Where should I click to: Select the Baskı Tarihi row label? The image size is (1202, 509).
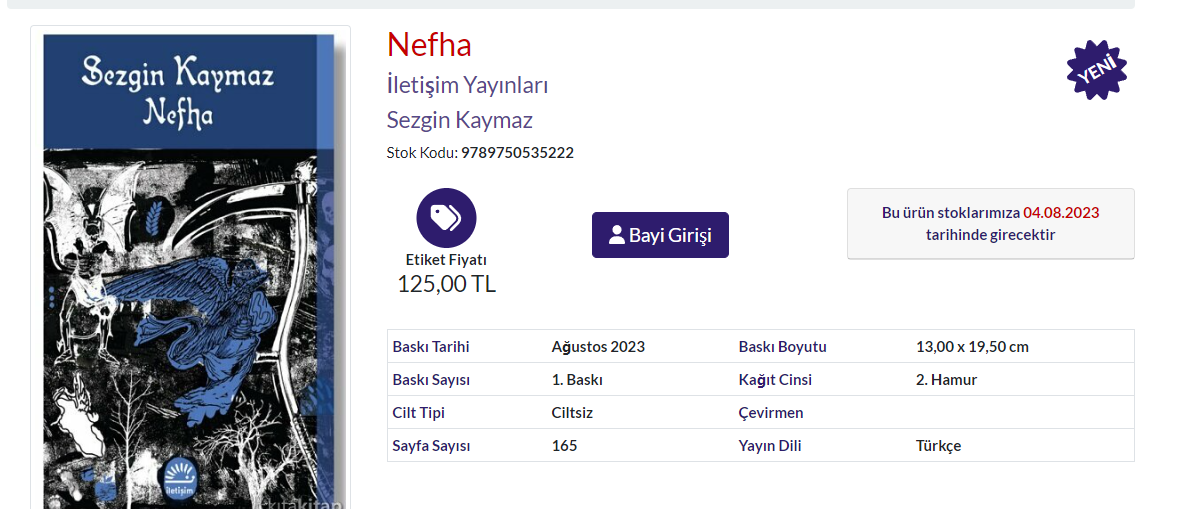coord(431,347)
